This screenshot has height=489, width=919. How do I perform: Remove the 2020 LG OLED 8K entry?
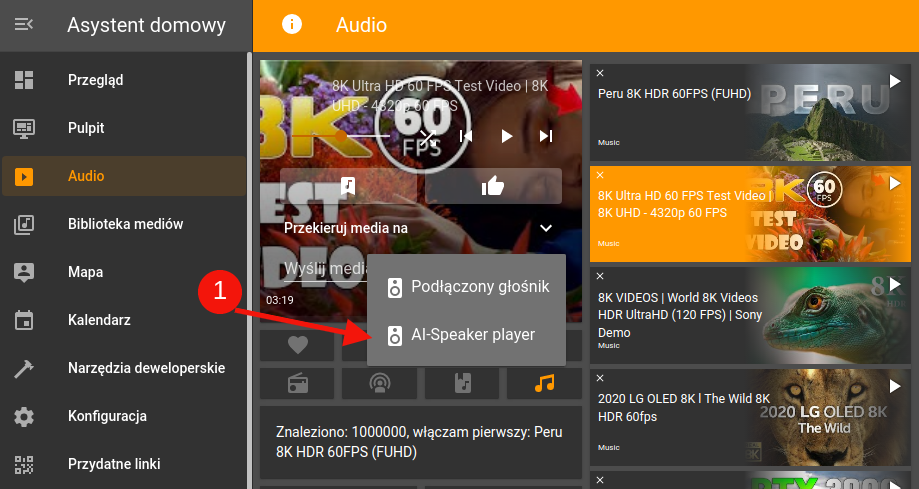600,378
